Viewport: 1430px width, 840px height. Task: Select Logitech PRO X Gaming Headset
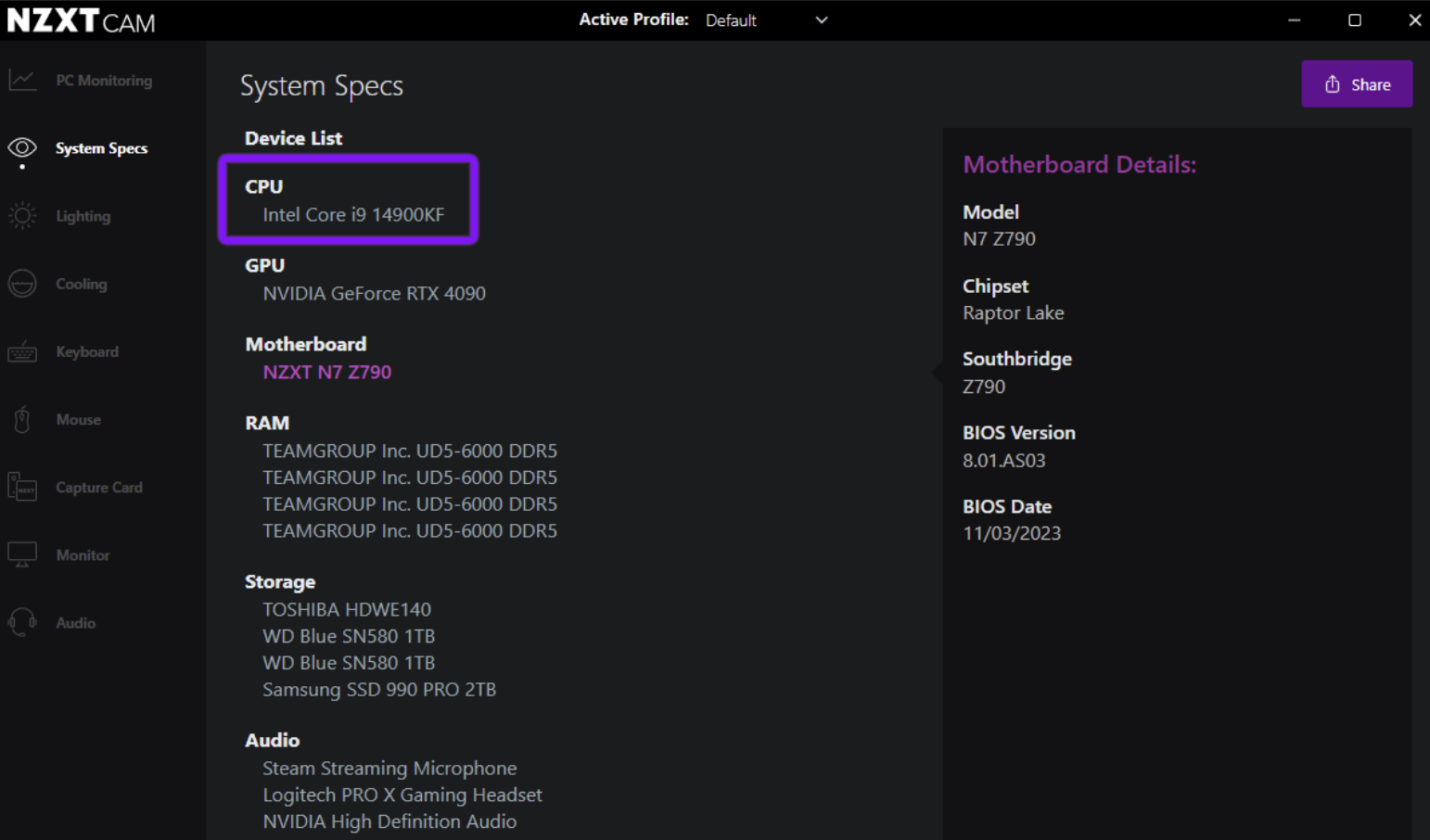coord(402,795)
